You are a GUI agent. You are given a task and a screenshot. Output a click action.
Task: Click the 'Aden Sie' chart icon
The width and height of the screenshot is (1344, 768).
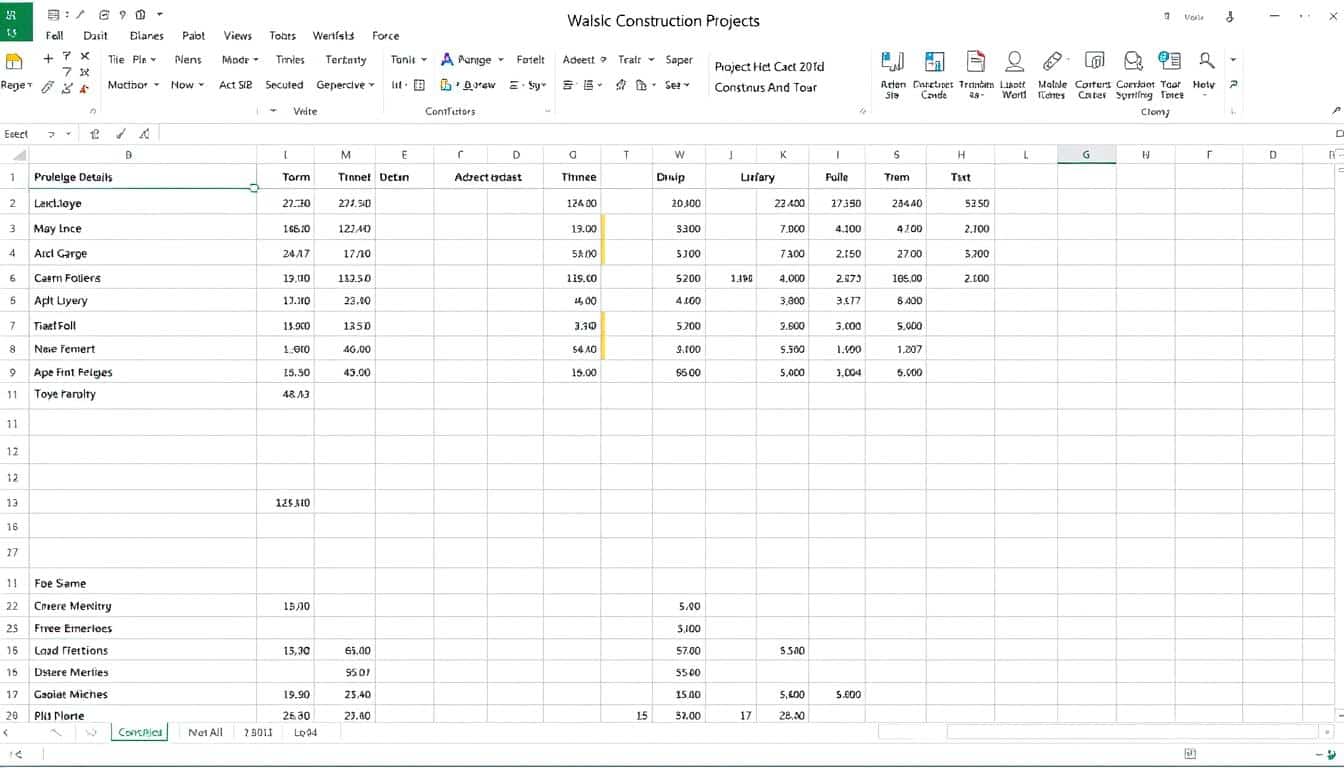(892, 63)
